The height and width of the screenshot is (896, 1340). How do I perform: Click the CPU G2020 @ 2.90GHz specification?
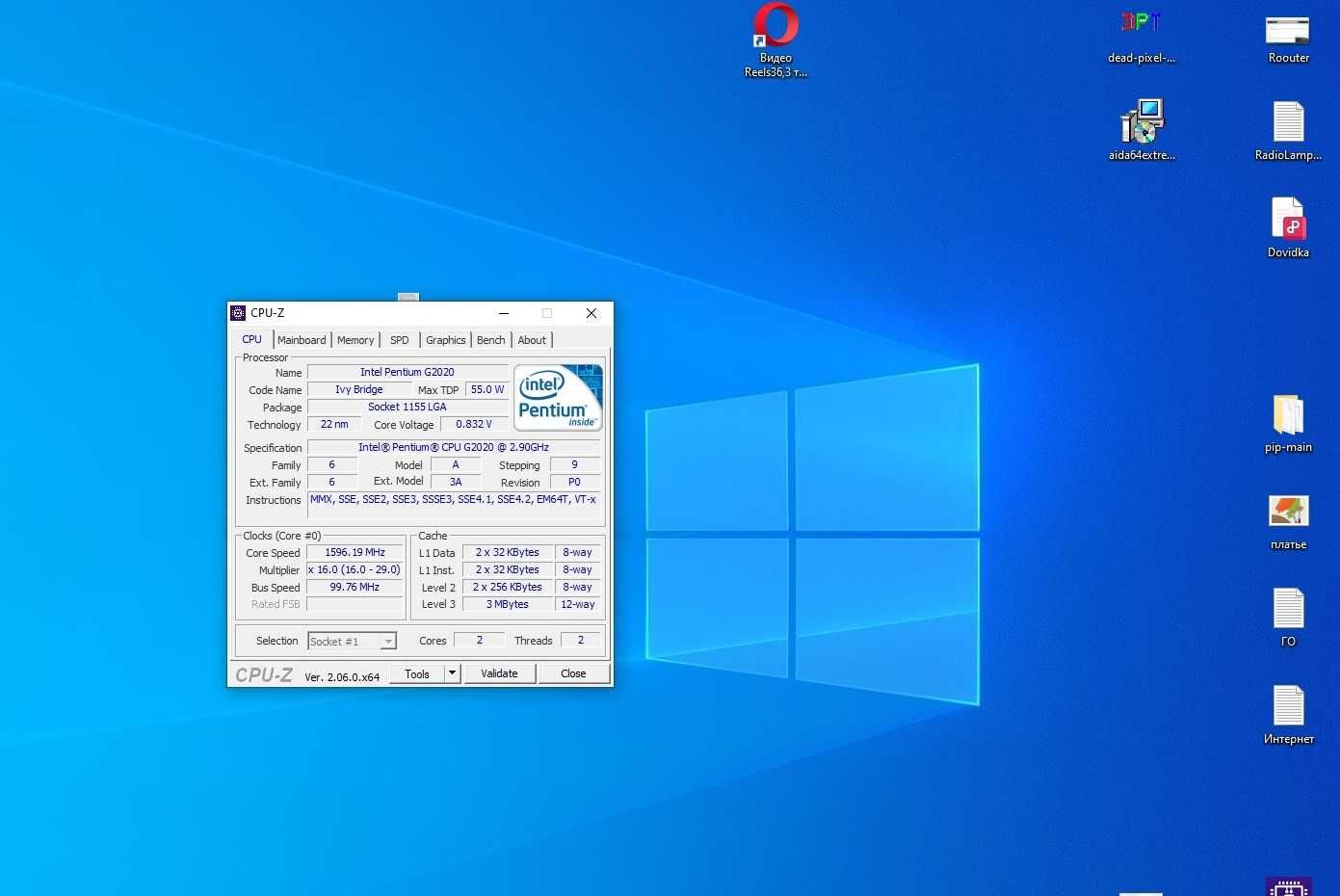(x=454, y=447)
